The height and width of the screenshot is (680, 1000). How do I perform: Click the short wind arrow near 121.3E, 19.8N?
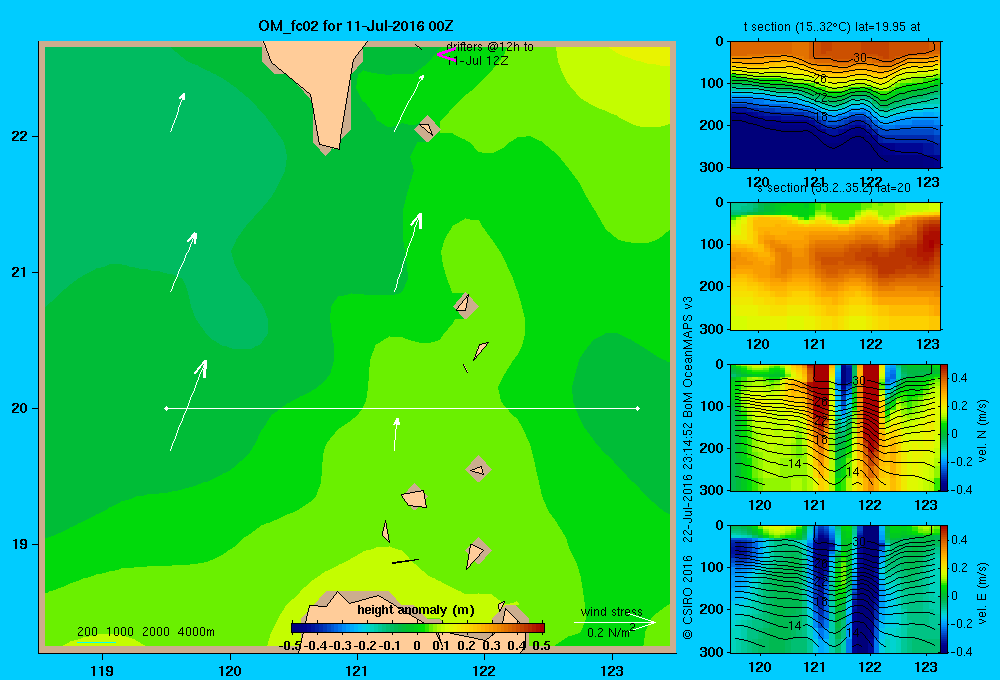coord(397,434)
